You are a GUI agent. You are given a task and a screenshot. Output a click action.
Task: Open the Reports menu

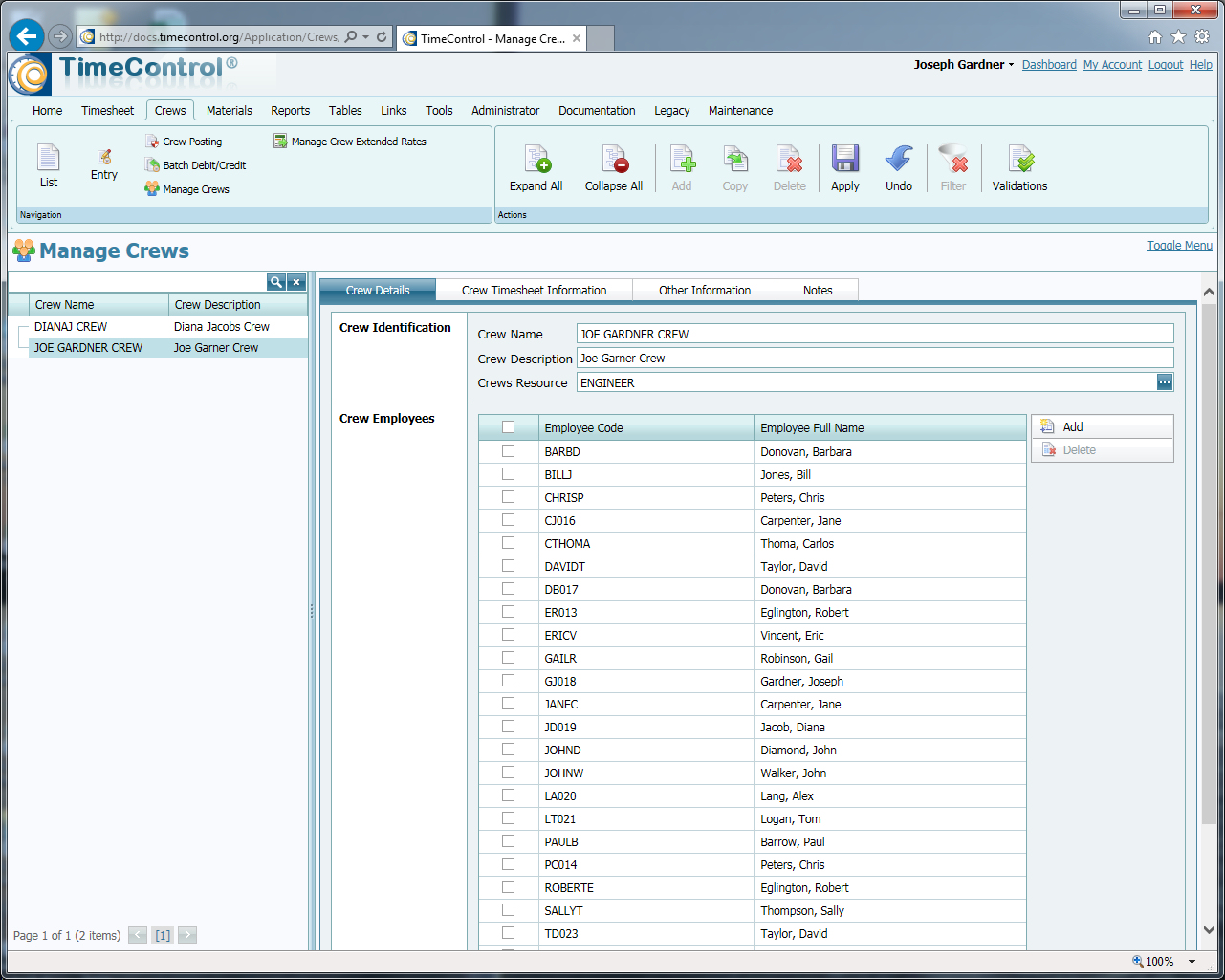(x=291, y=111)
